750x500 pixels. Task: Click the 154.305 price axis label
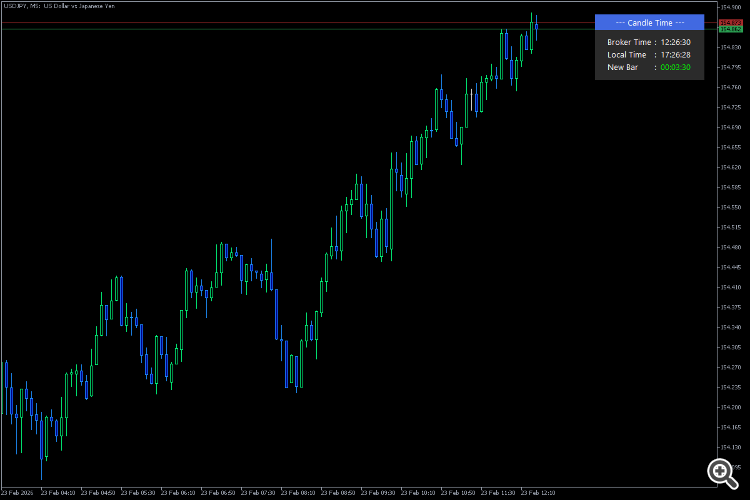[x=730, y=347]
